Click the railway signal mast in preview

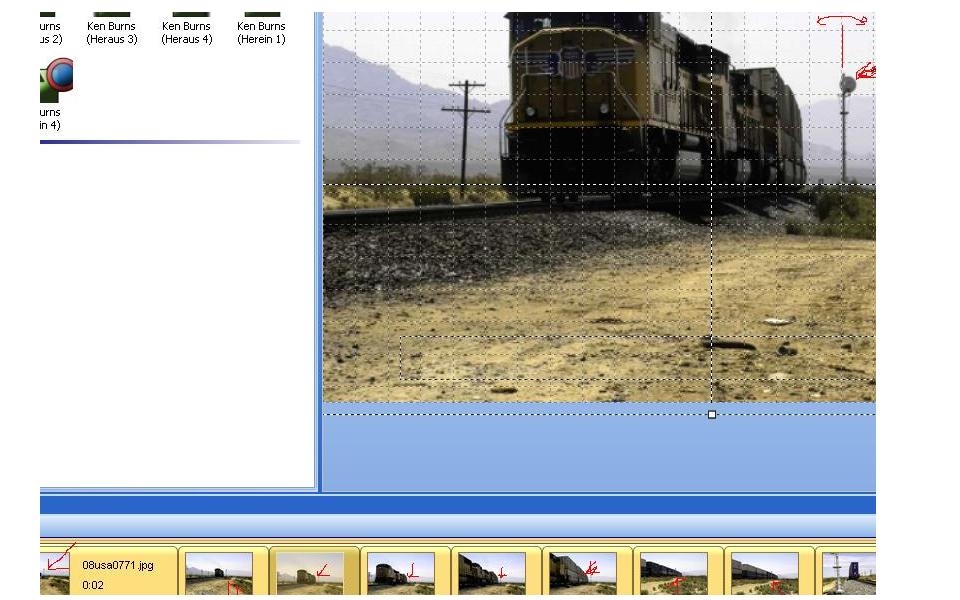pos(845,120)
